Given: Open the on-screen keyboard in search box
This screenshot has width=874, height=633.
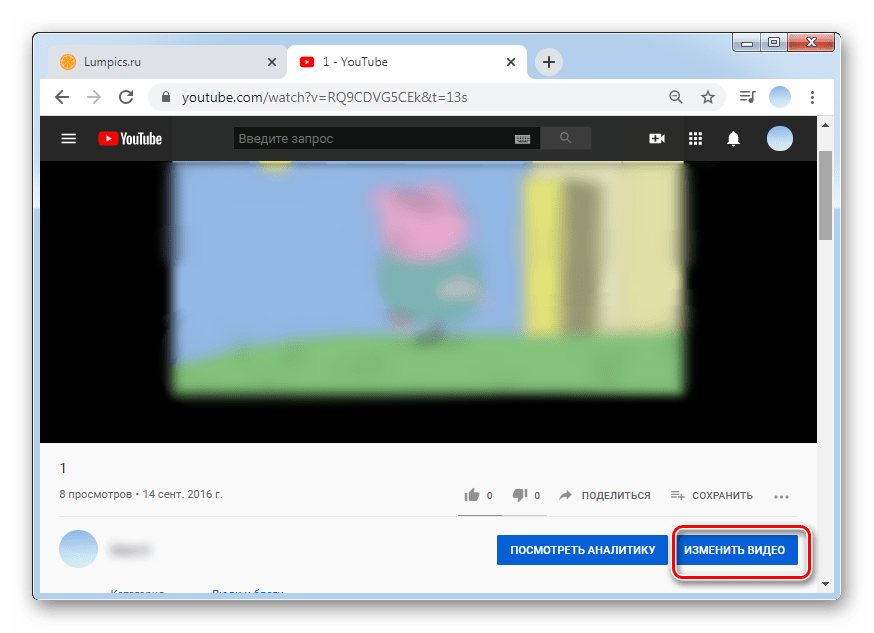Looking at the screenshot, I should [522, 139].
